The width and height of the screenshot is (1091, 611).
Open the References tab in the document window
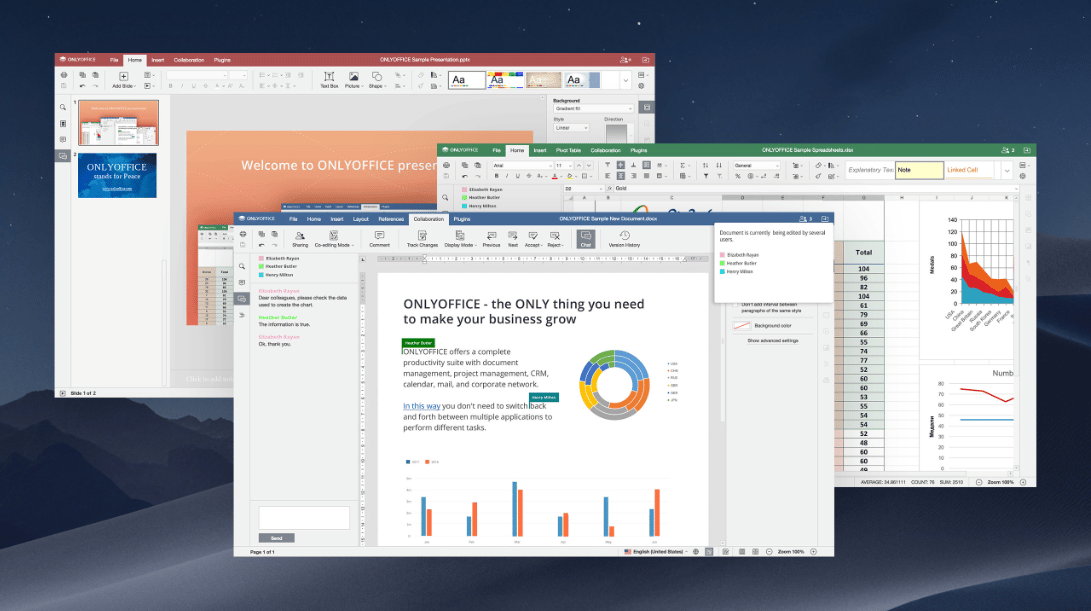pos(391,219)
